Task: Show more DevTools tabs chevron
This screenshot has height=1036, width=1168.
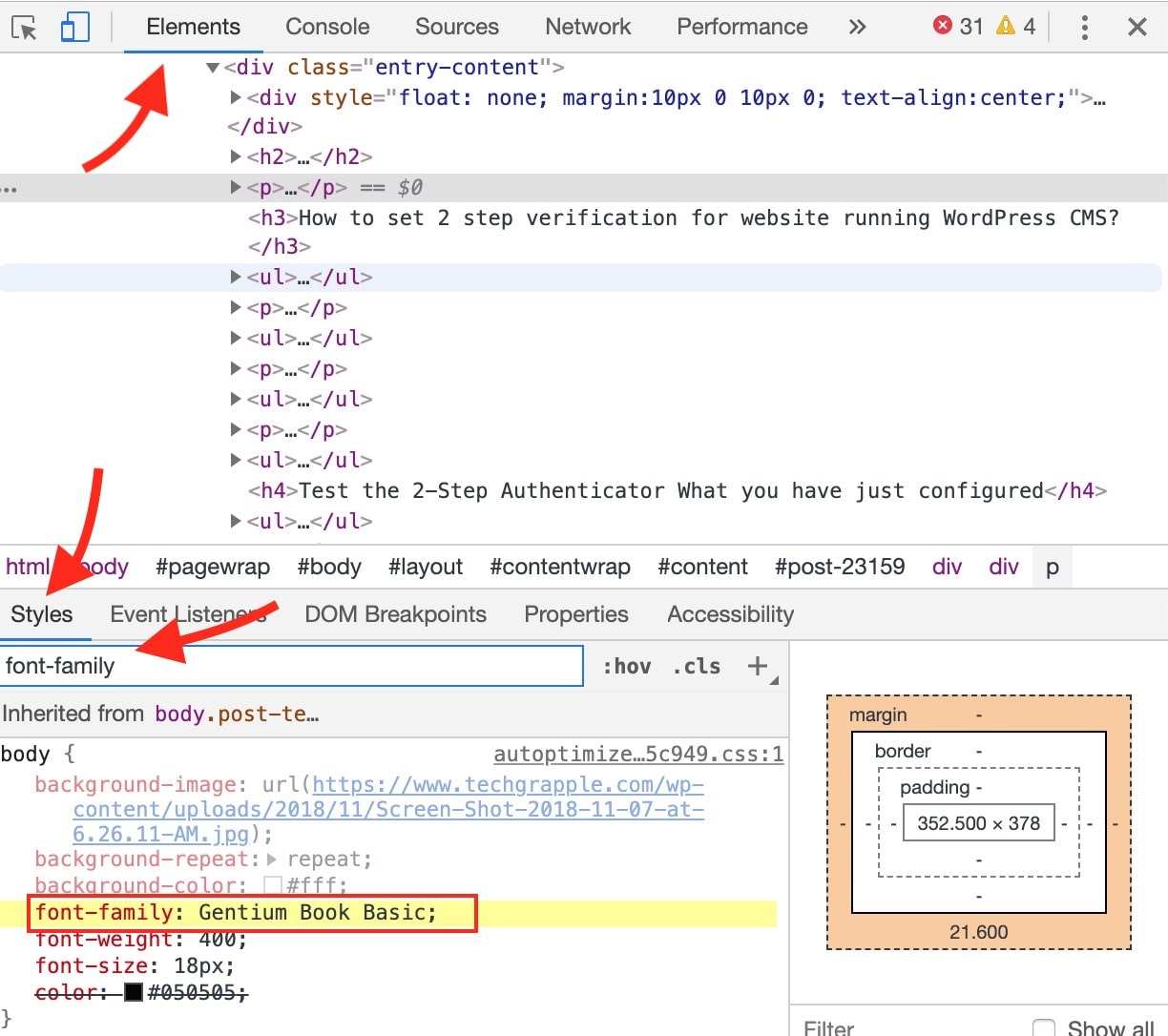Action: (857, 27)
